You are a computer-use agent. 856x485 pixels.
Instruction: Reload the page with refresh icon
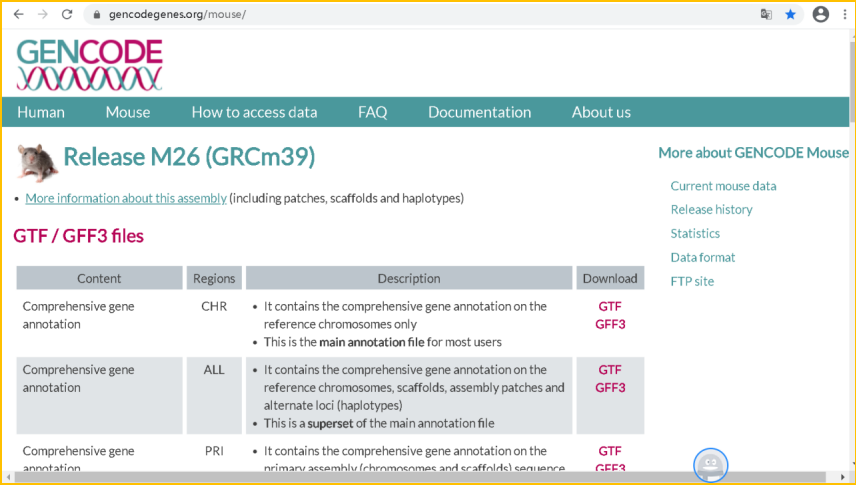click(67, 15)
